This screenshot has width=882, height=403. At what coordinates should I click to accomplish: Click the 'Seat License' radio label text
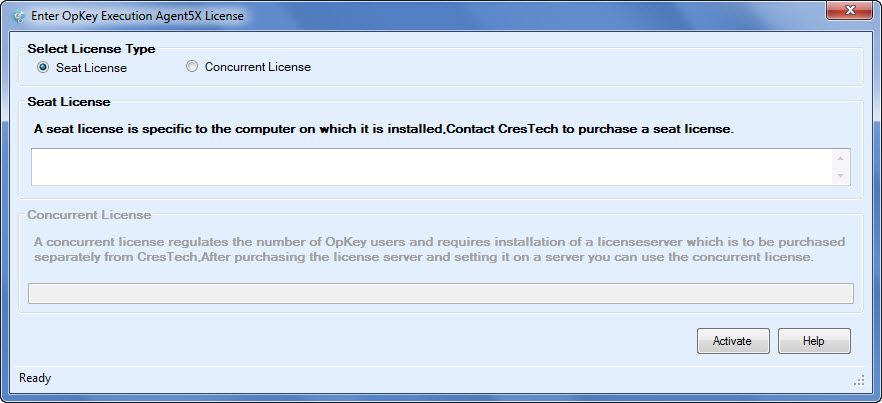tap(91, 68)
